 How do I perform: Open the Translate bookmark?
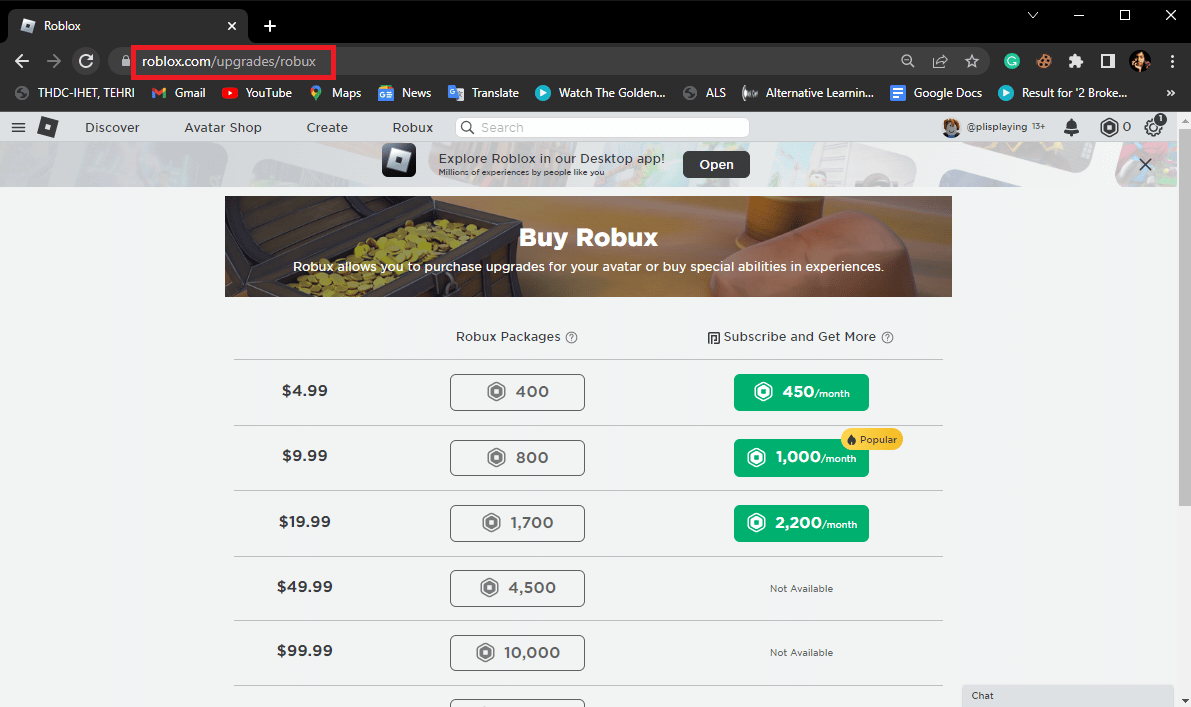(483, 93)
